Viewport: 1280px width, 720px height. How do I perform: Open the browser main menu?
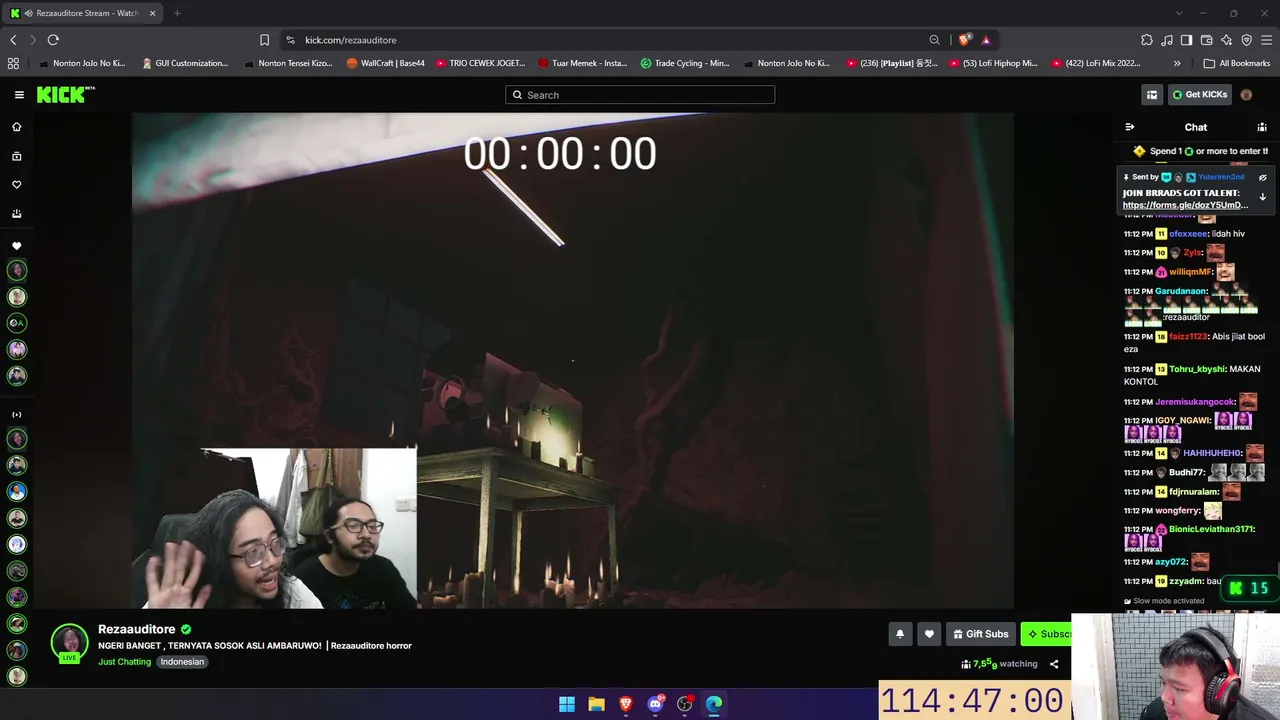click(x=1267, y=40)
